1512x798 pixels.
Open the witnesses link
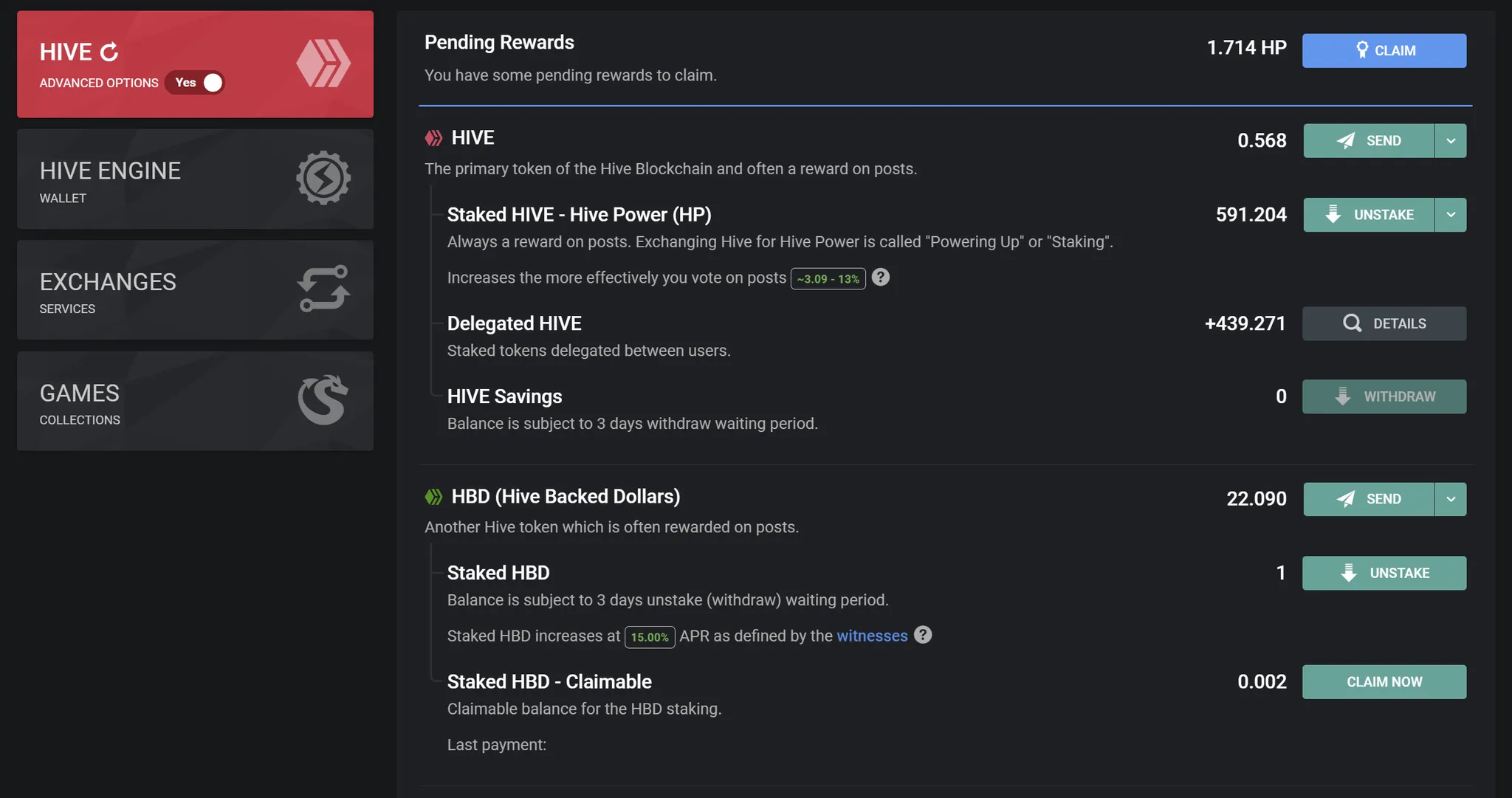pos(872,636)
